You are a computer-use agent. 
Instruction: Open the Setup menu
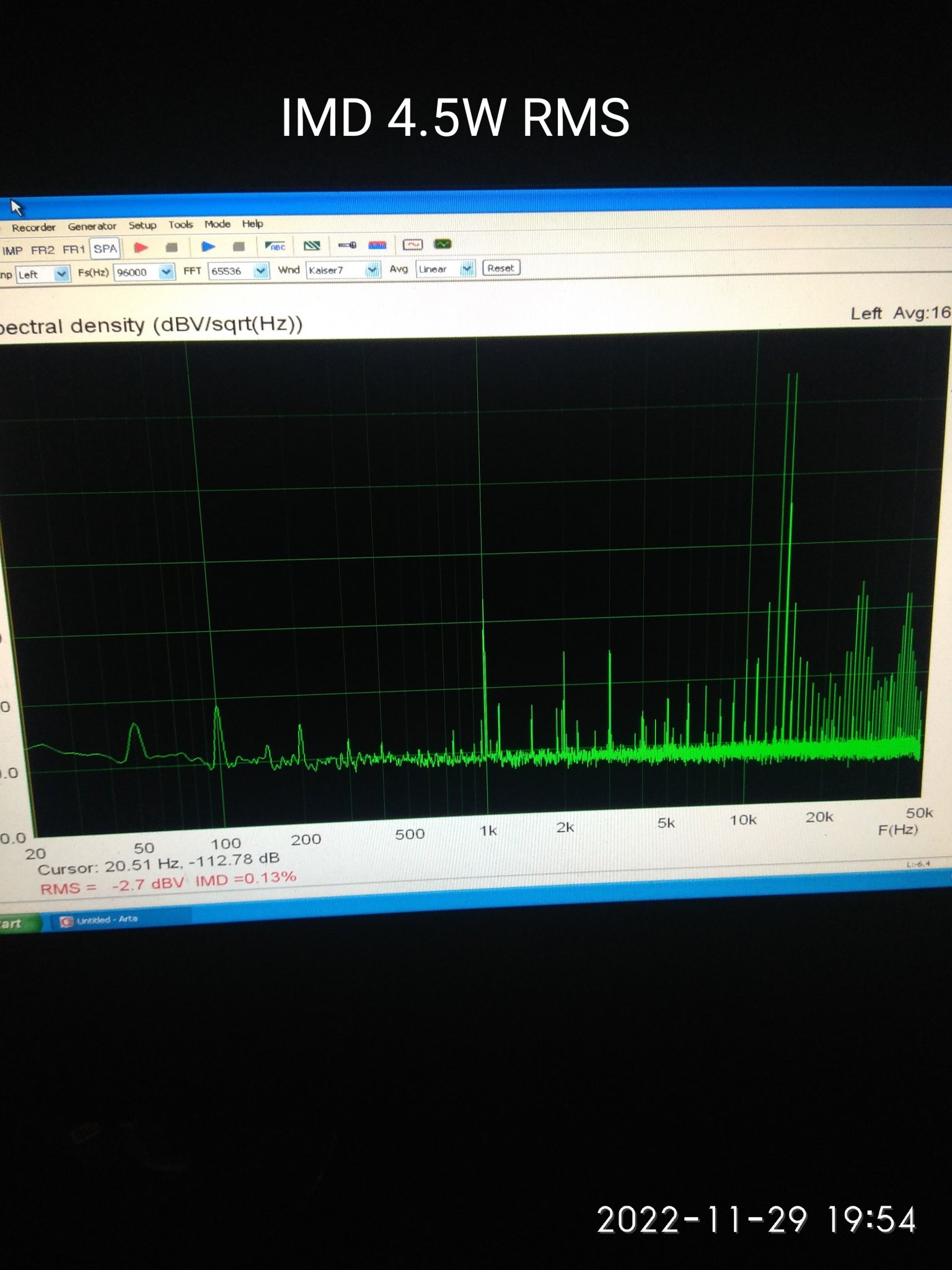click(142, 225)
